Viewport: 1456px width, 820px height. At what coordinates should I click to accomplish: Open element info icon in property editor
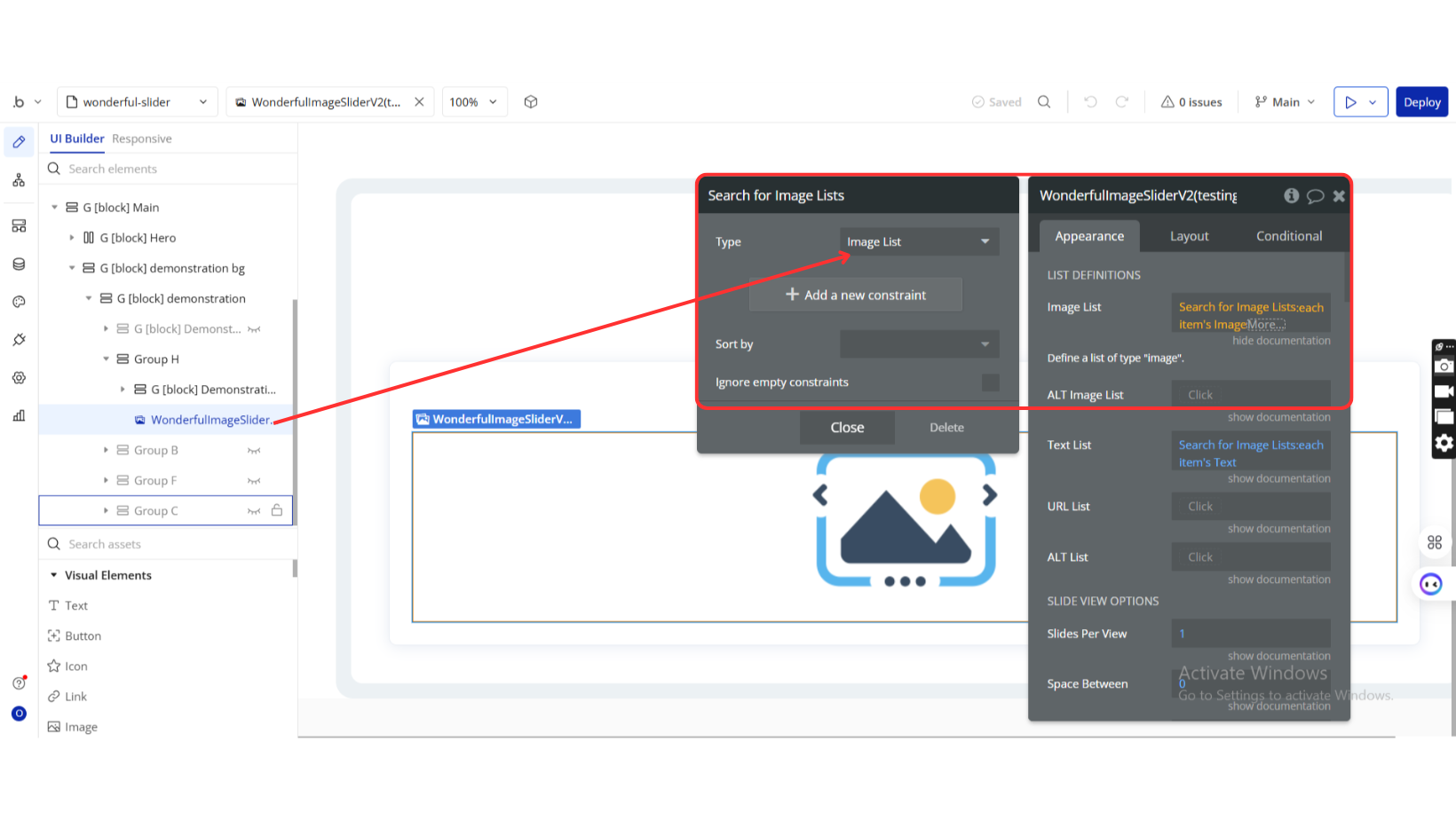click(x=1292, y=196)
